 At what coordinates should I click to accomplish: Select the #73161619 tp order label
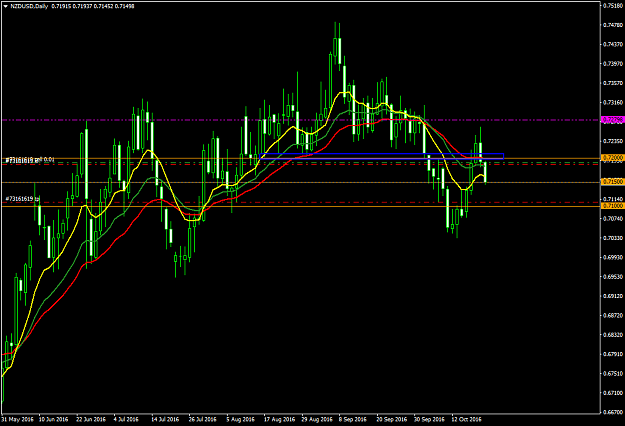click(x=22, y=199)
